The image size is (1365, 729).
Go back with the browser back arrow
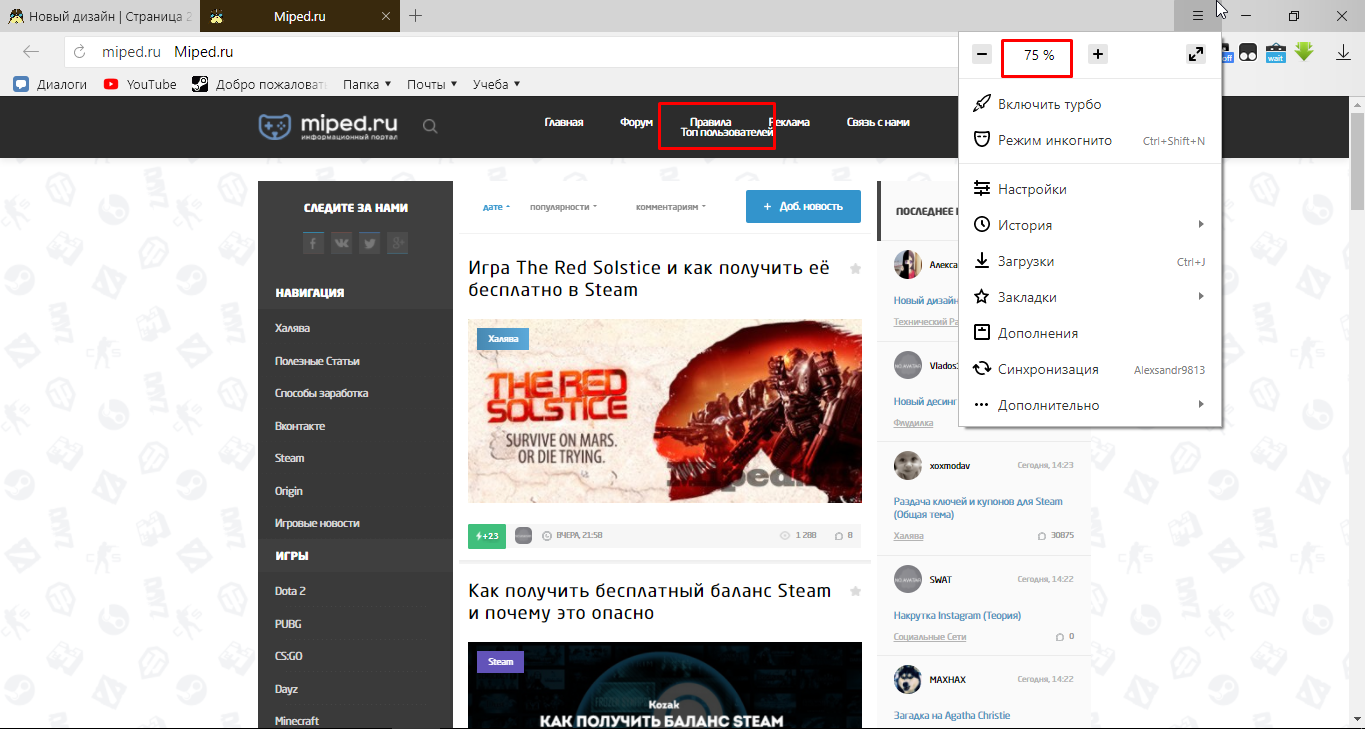31,52
